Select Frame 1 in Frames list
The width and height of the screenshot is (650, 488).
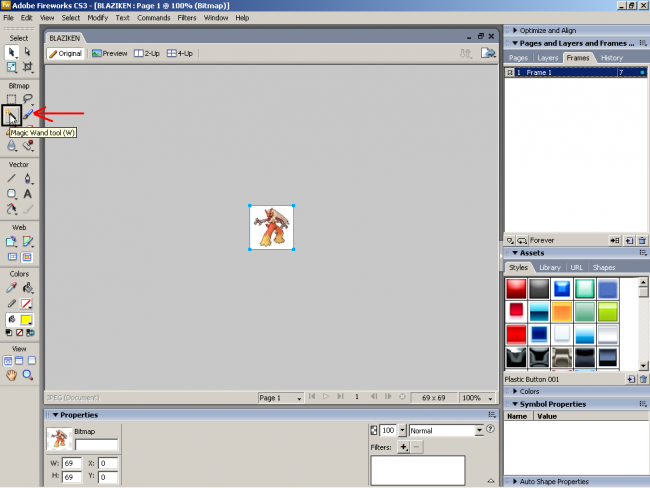(x=575, y=73)
